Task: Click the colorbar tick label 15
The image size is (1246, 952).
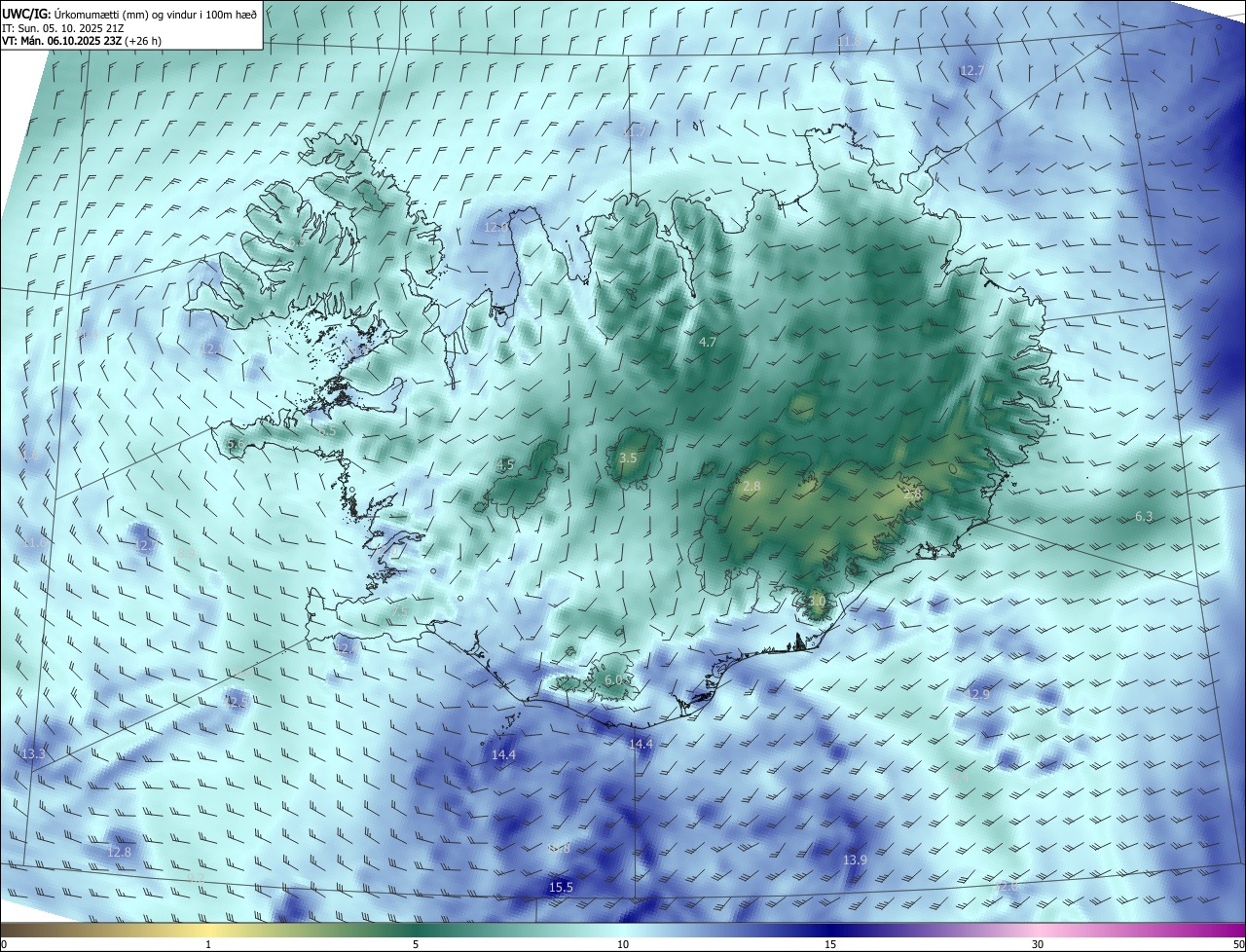Action: [830, 944]
